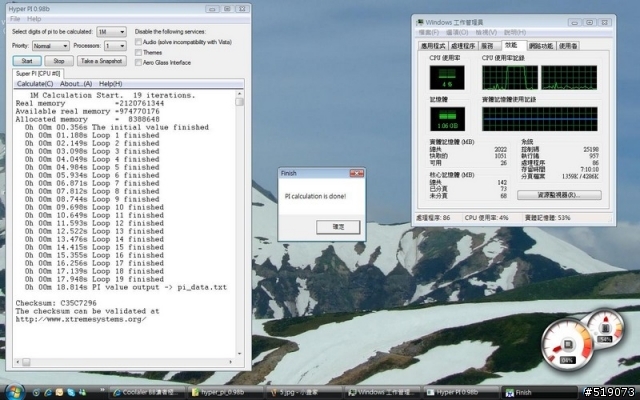
Task: Click the CPU usage sidebar gadget dial
Action: coord(567,346)
